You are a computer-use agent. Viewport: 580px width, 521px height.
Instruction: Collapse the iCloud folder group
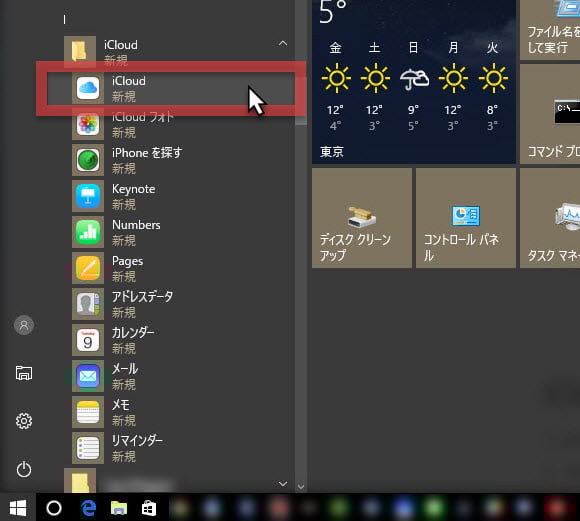tap(283, 44)
